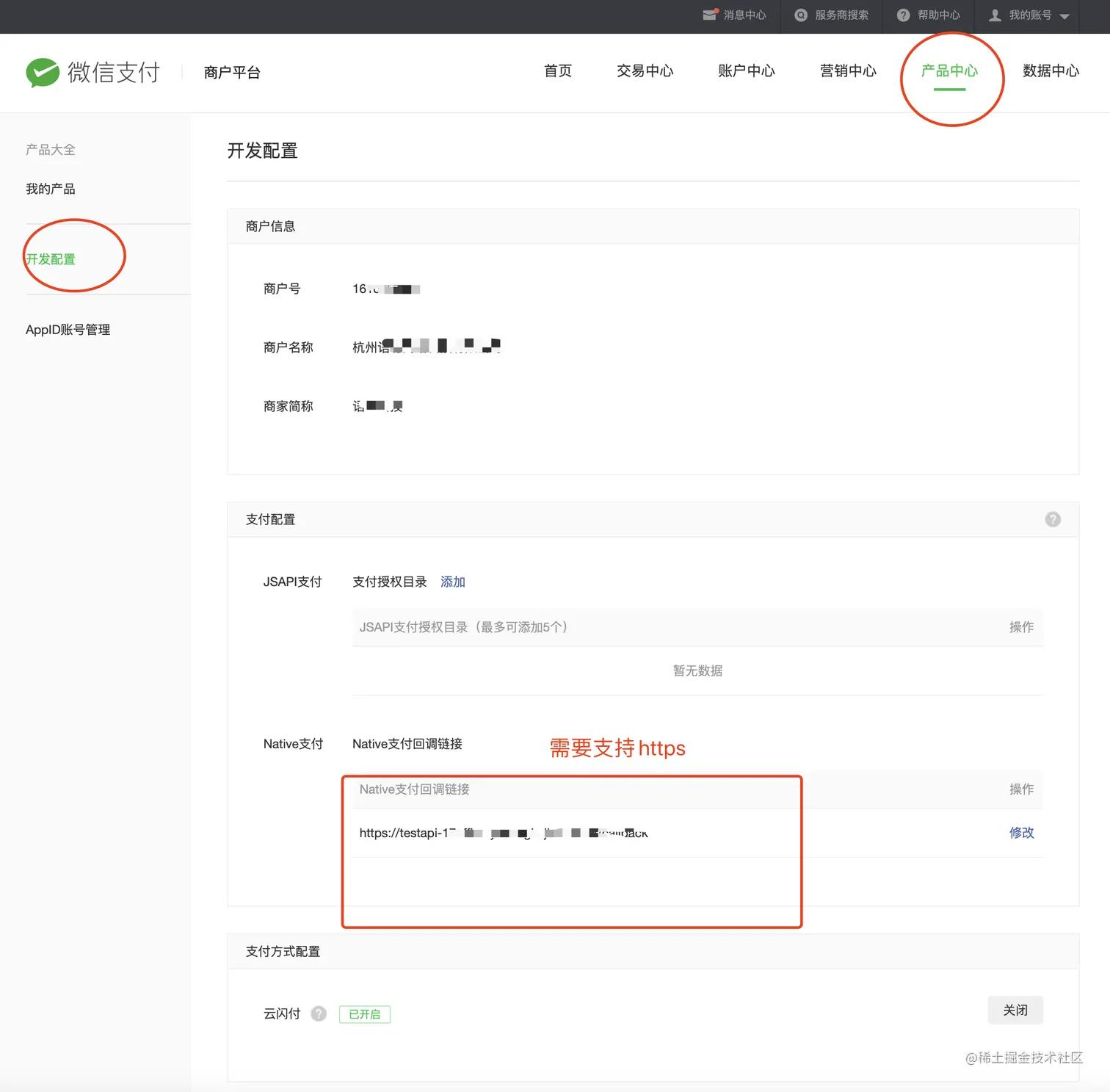Screen dimensions: 1110x1092
Task: Click the 关闭 button for 云闪付
Action: tap(1015, 1010)
